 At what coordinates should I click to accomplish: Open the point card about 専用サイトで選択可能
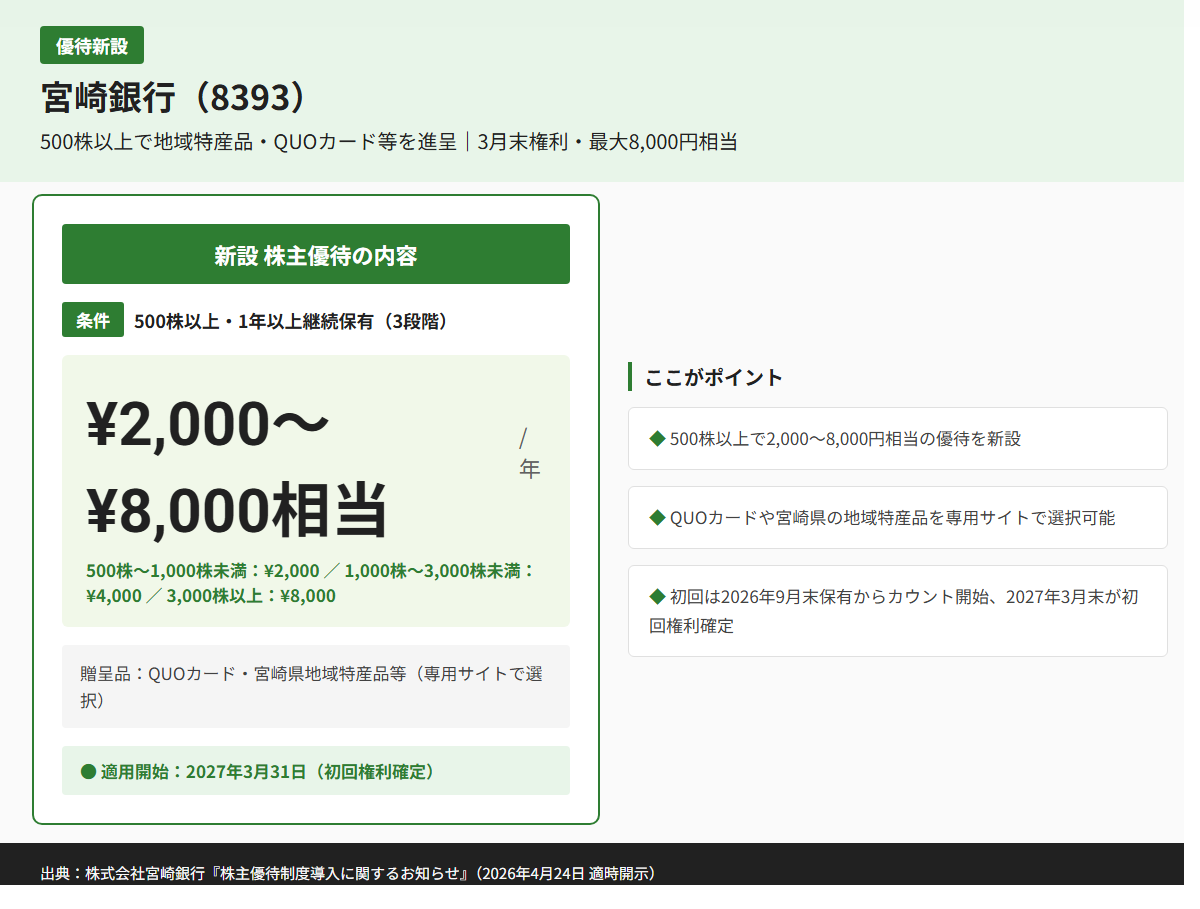[898, 517]
